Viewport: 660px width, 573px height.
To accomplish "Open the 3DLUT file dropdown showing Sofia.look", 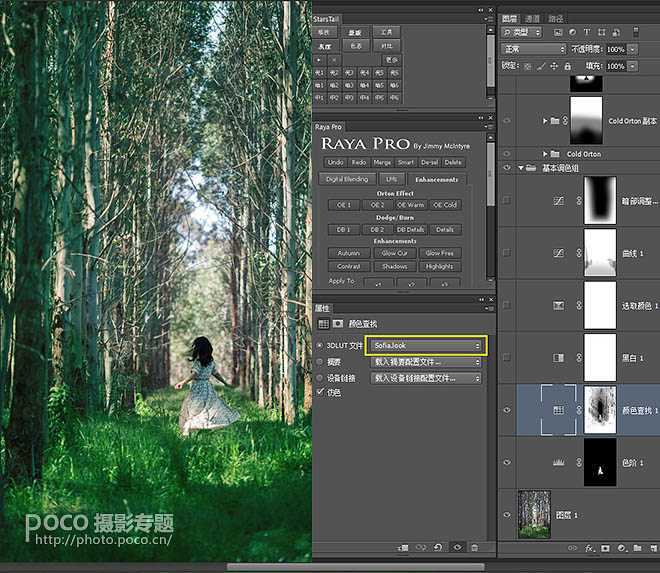I will pyautogui.click(x=426, y=346).
